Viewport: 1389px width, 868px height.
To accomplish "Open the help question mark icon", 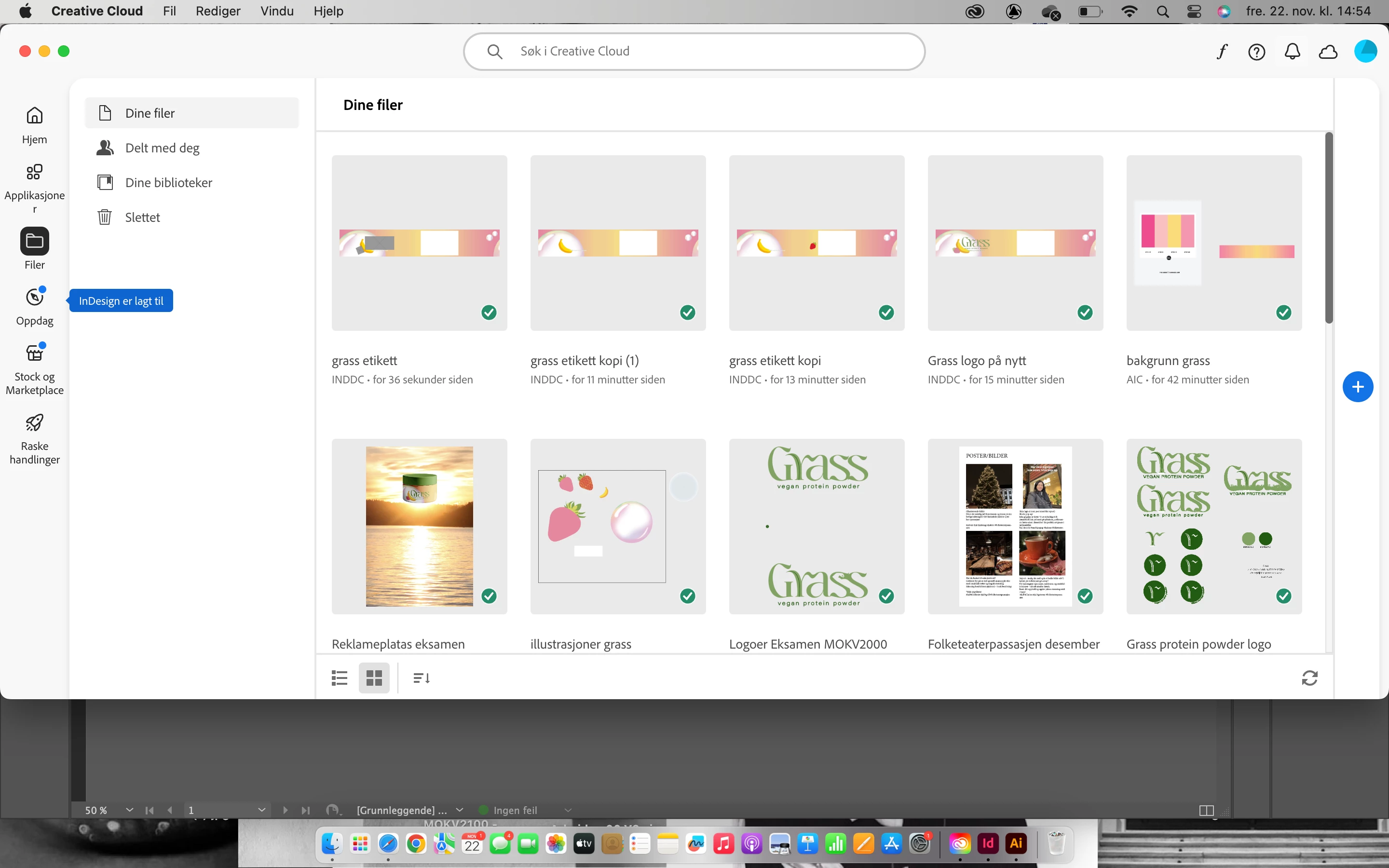I will tap(1257, 52).
